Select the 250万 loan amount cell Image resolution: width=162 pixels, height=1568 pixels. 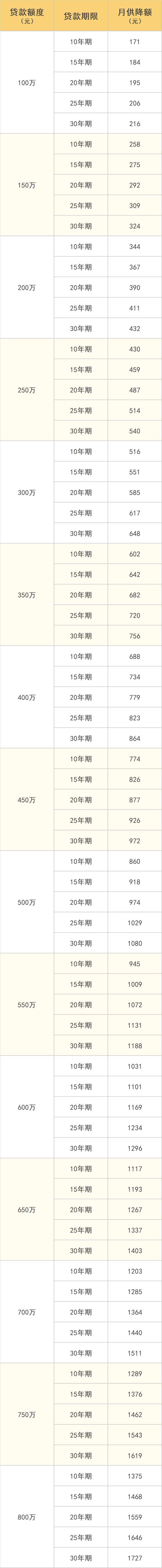(27, 390)
